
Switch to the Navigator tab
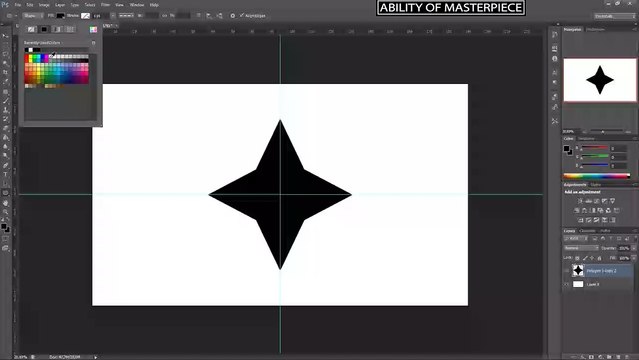(573, 29)
